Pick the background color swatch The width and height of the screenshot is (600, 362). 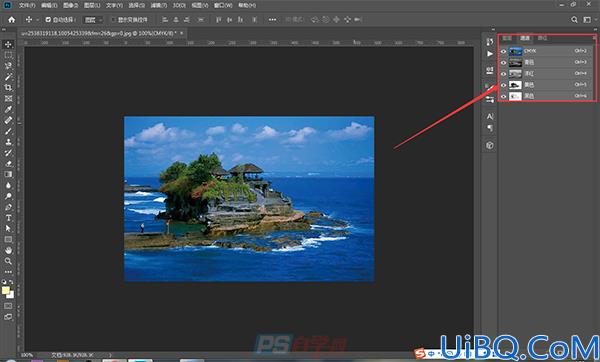coord(11,295)
